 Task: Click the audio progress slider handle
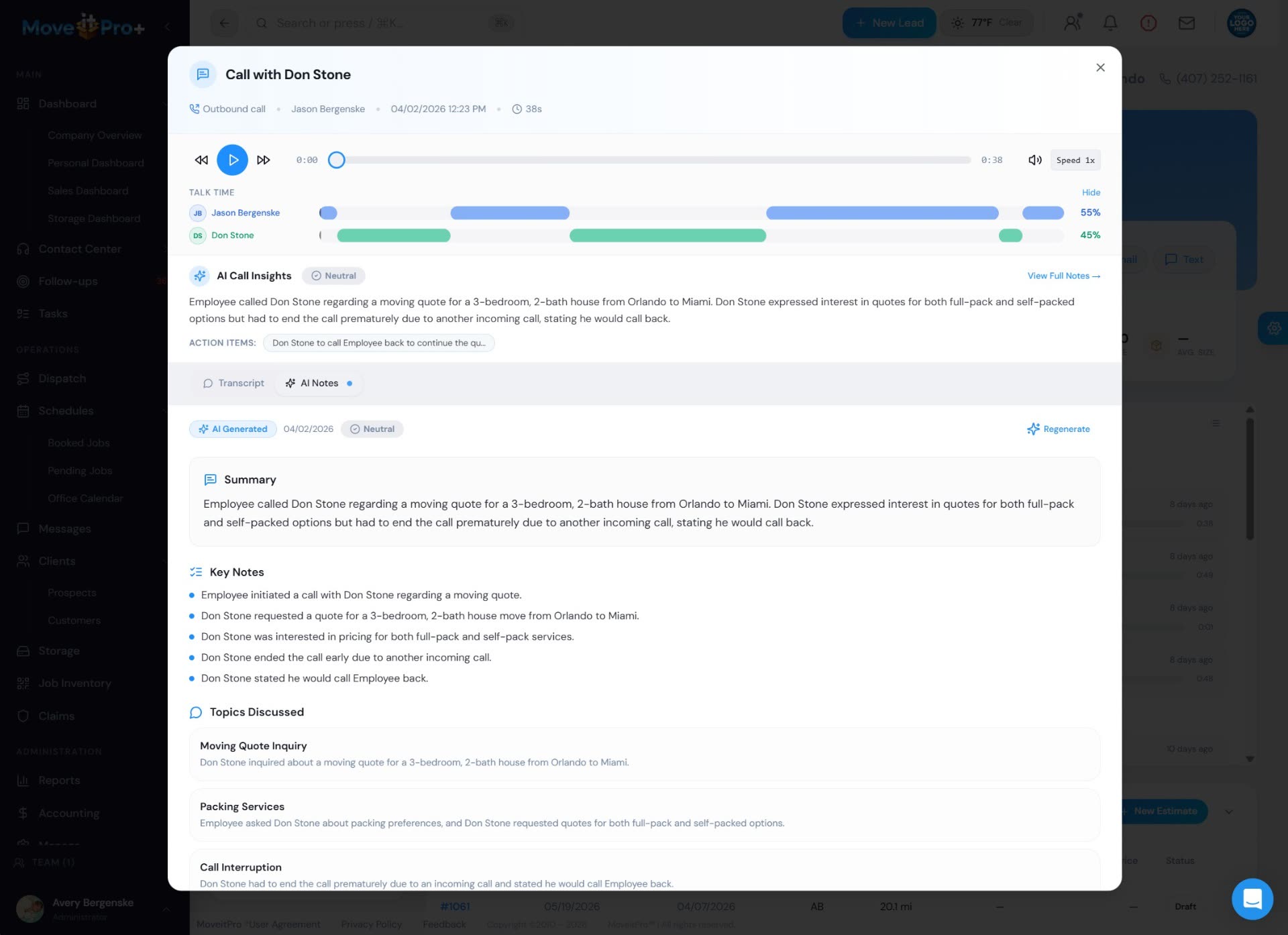[336, 160]
